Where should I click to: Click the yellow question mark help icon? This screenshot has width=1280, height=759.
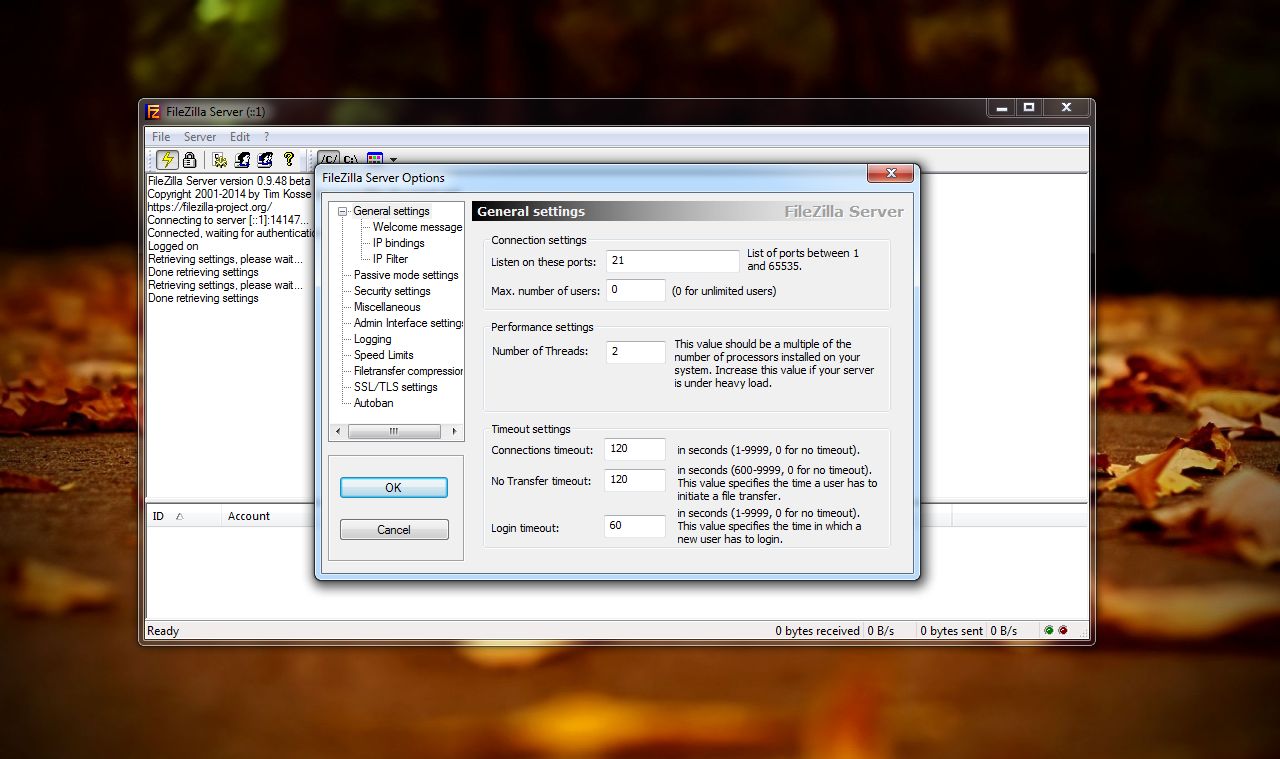pos(289,160)
